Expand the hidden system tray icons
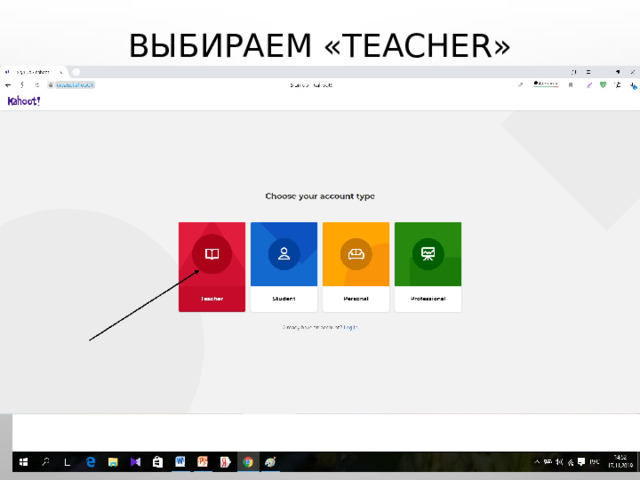Viewport: 640px width, 480px height. coord(537,462)
